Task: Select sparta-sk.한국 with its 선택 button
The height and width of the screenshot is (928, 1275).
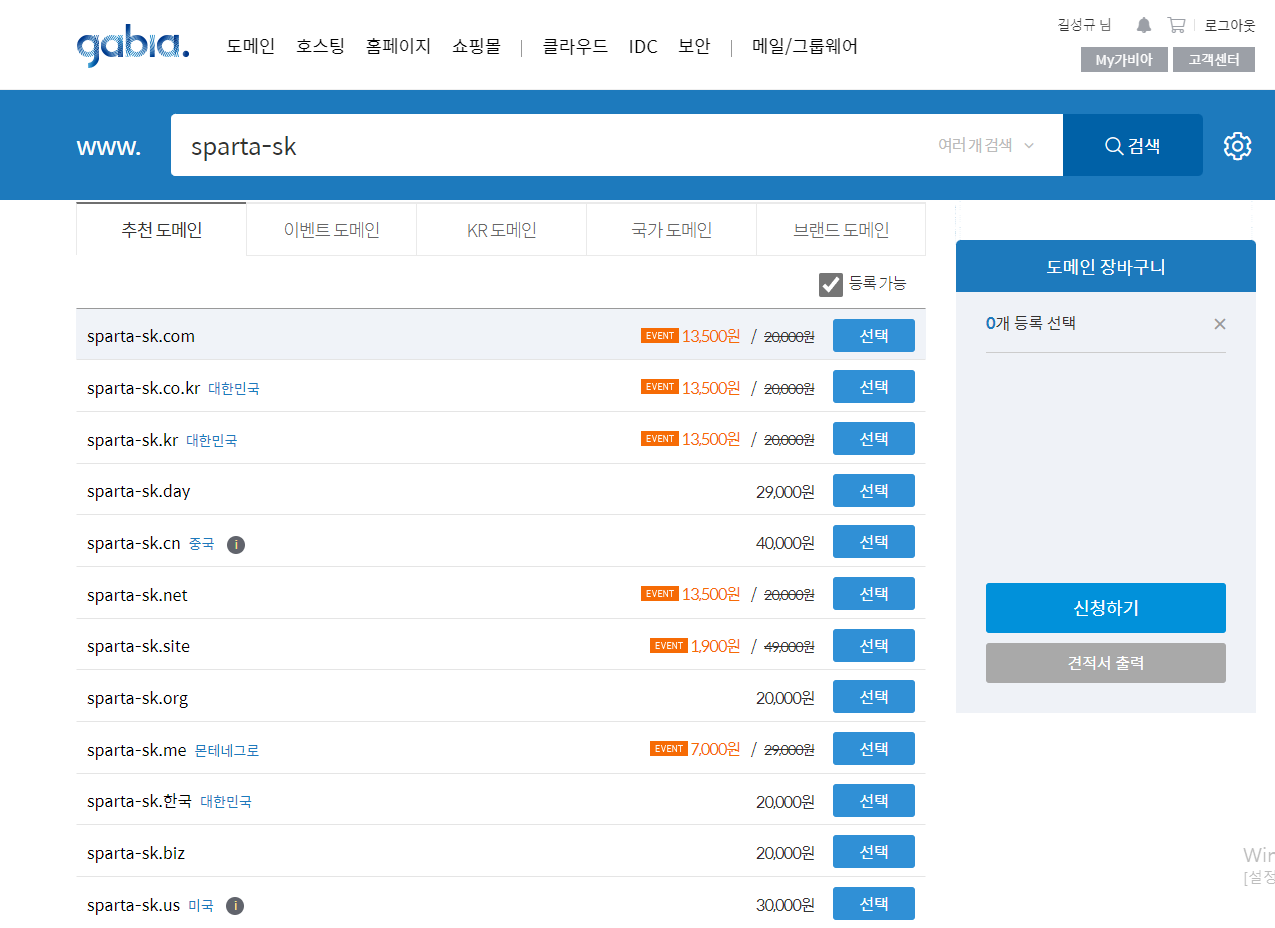Action: tap(874, 801)
